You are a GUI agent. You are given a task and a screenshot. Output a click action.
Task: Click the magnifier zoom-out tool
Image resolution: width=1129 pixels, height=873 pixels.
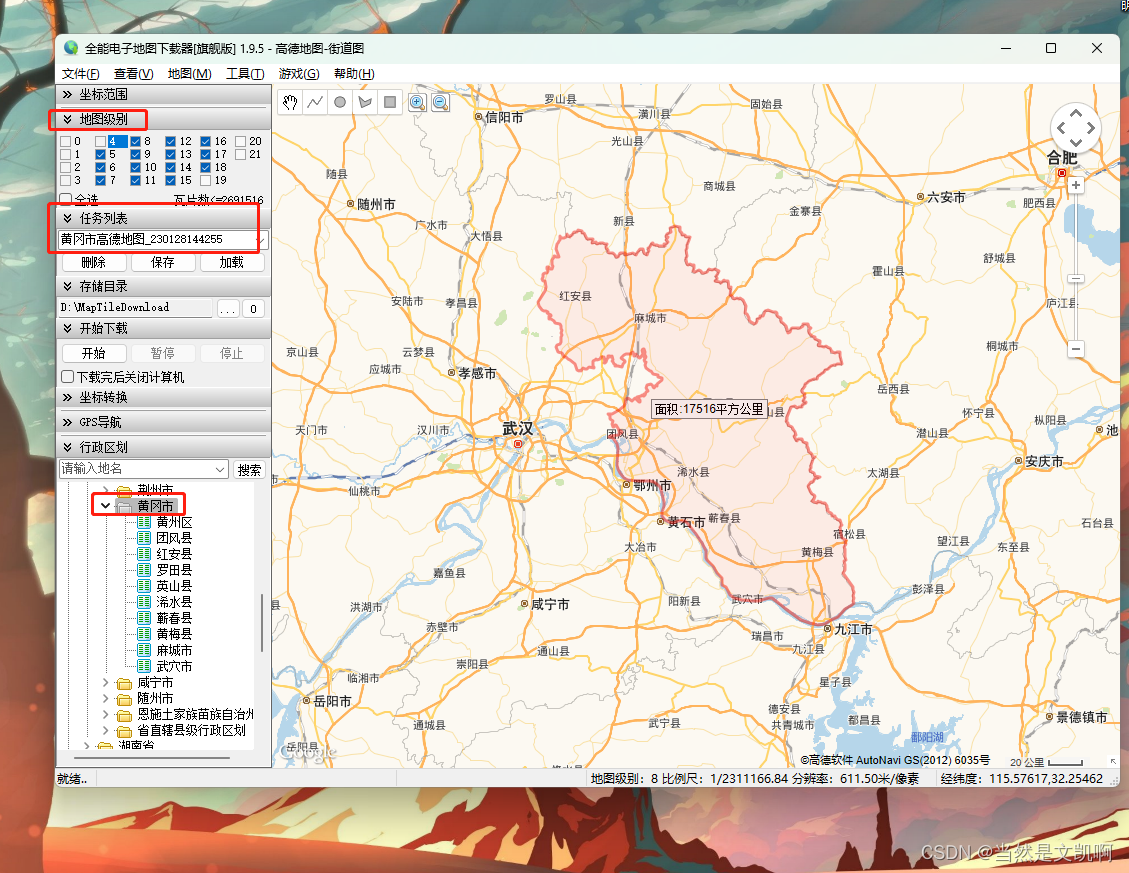[x=440, y=101]
